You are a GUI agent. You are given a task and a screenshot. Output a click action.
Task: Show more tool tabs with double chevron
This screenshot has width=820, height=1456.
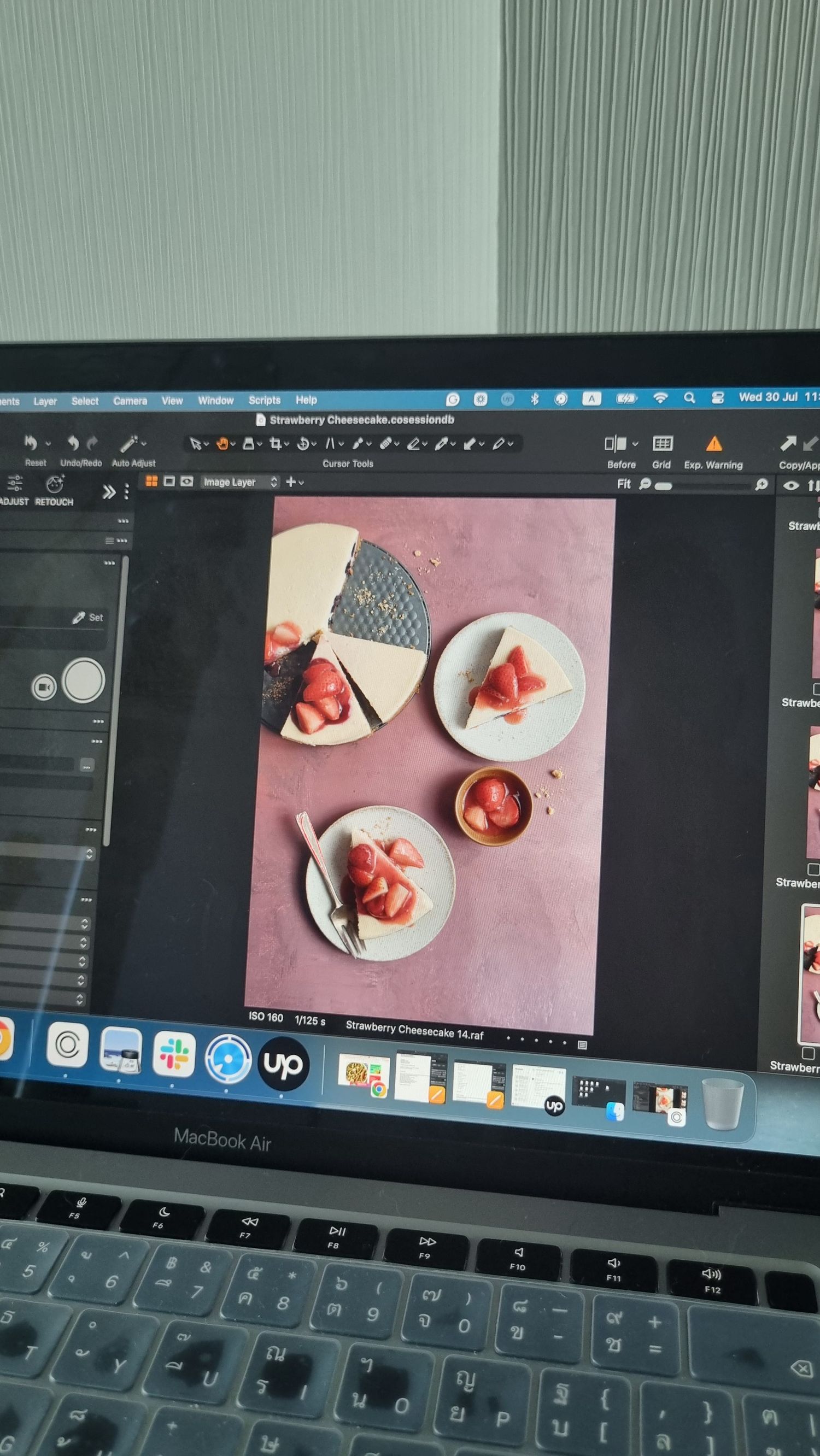pos(109,492)
